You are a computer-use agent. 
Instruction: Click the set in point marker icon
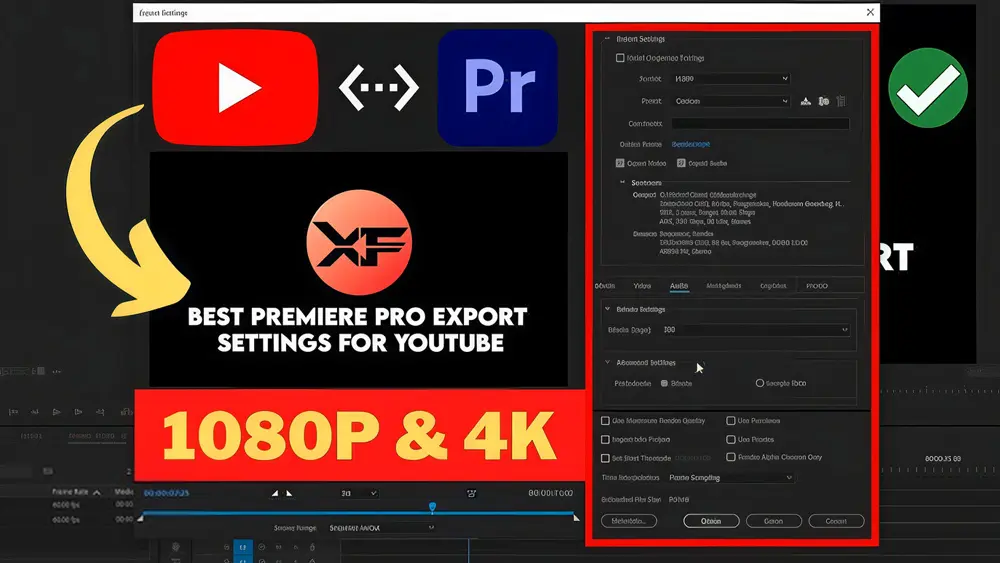[275, 494]
